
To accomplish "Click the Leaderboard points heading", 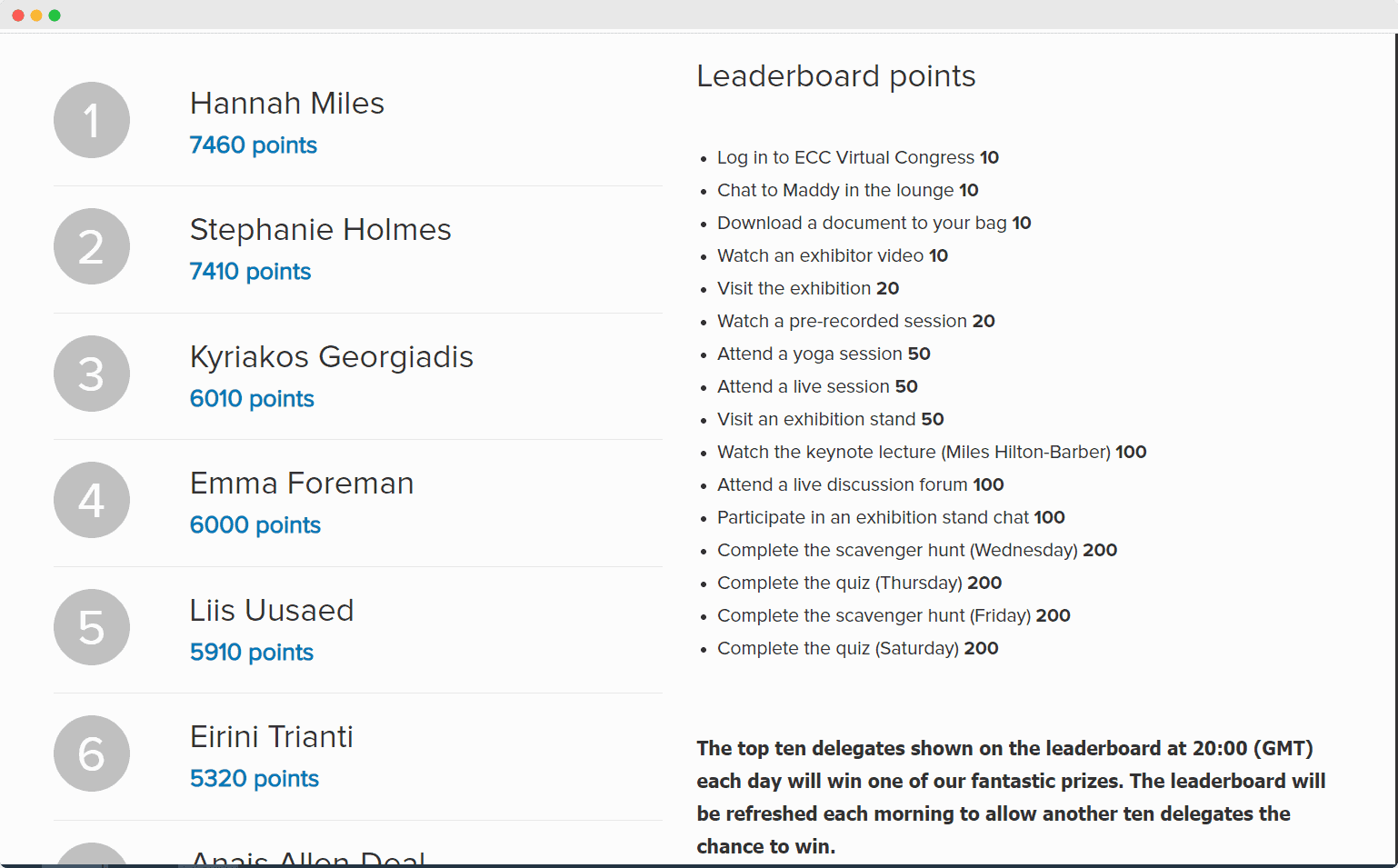I will 835,76.
